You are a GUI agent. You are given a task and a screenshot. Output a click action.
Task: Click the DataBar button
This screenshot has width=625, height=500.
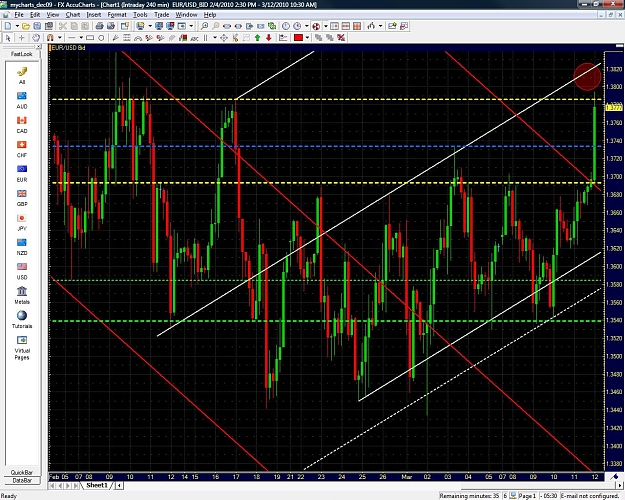pos(22,480)
